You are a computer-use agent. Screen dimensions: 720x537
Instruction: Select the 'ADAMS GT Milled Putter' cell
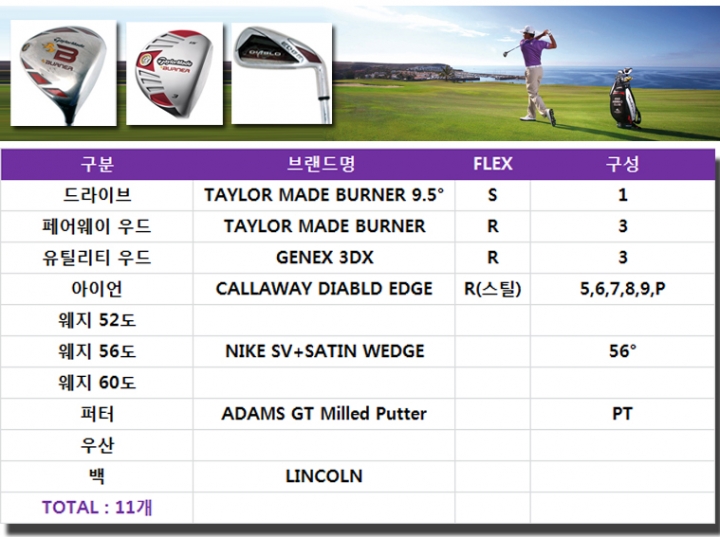324,414
